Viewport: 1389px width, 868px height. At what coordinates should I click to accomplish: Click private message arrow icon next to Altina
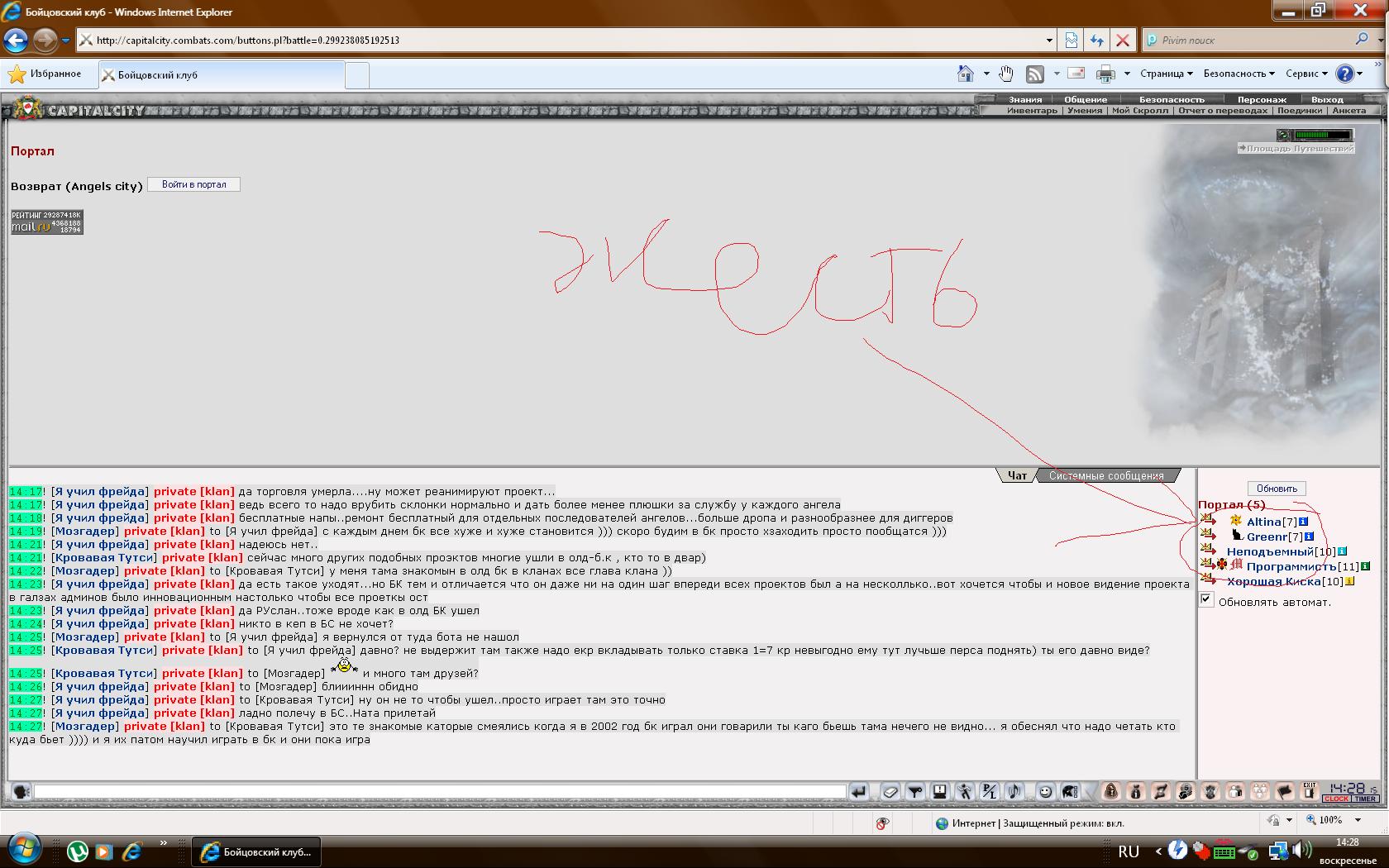click(1208, 520)
